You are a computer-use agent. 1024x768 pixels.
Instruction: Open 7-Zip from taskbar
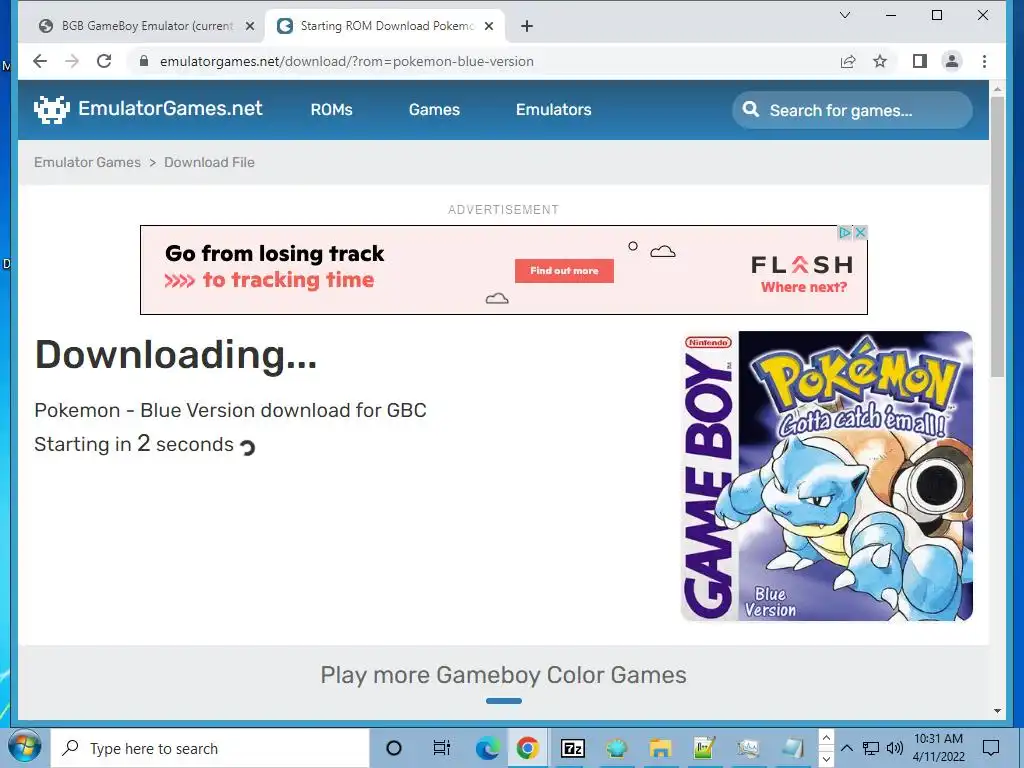pyautogui.click(x=573, y=748)
